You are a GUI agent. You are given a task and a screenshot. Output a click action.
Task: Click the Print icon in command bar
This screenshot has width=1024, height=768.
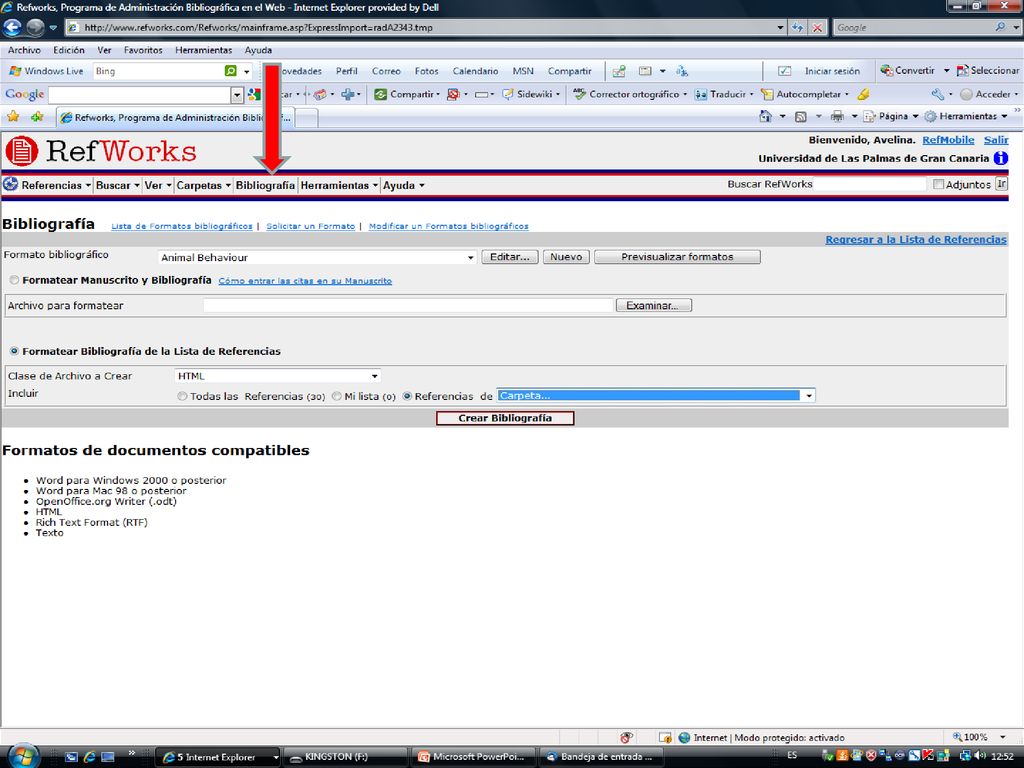(837, 116)
